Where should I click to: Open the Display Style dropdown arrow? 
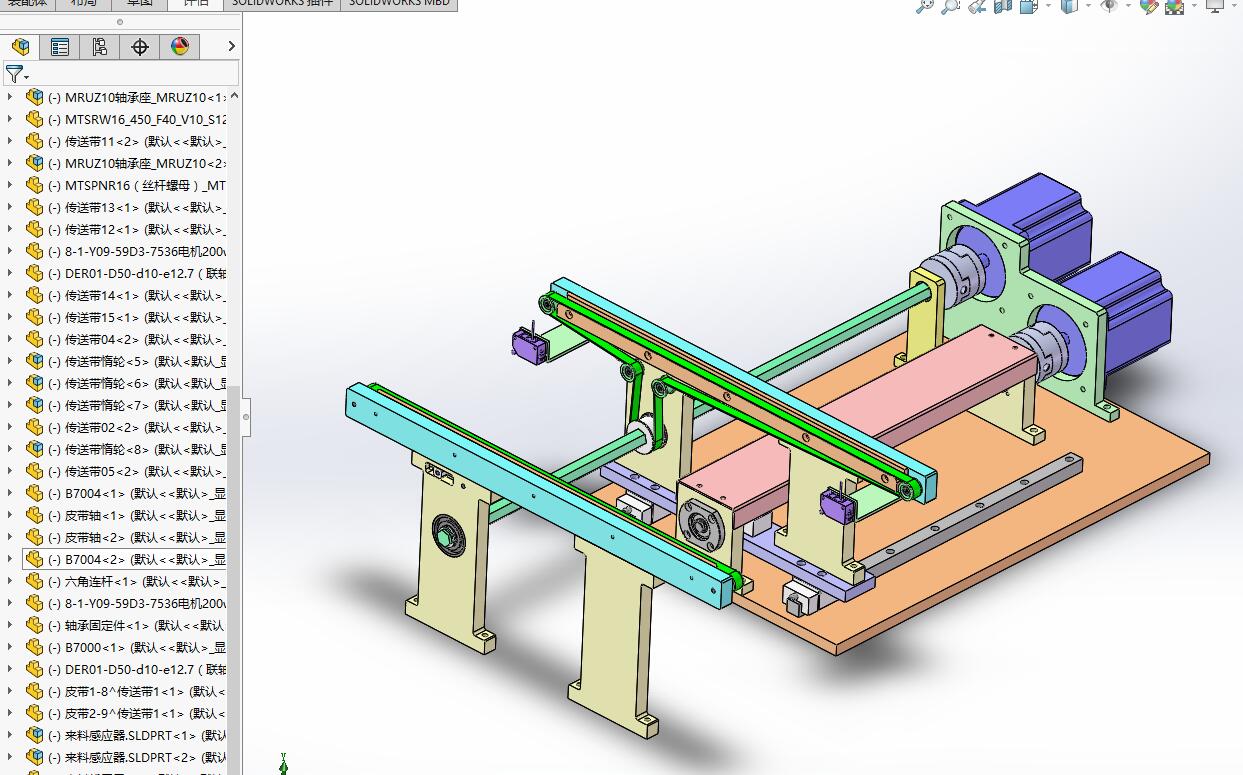(x=1086, y=6)
